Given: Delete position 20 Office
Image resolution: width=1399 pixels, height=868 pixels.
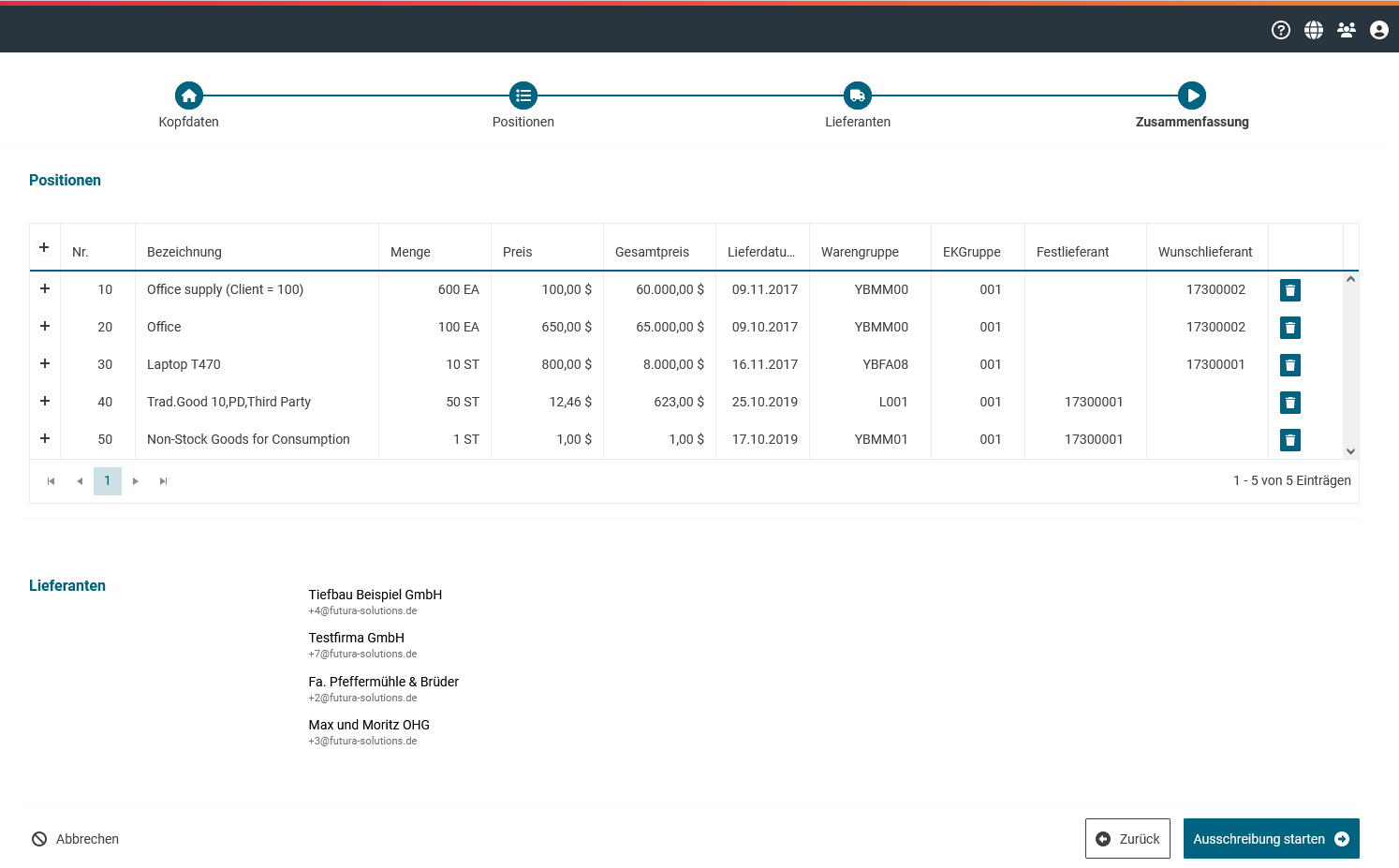Looking at the screenshot, I should point(1290,328).
